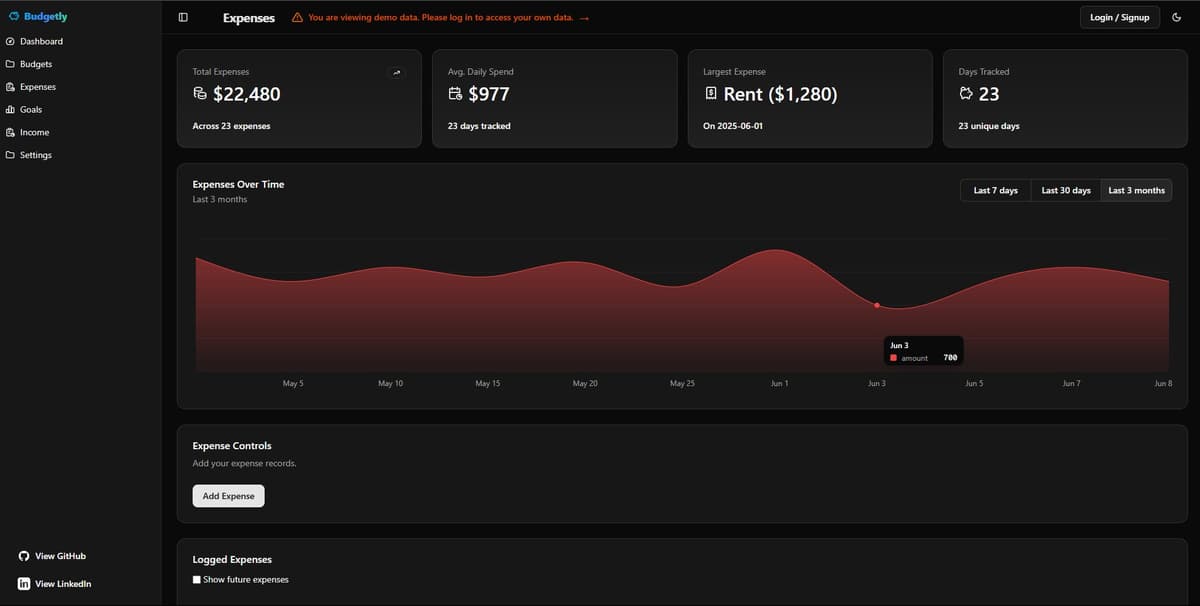
Task: Click the Login / Signup button
Action: coord(1119,17)
